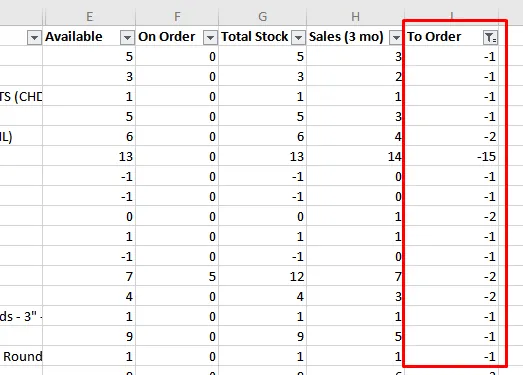The height and width of the screenshot is (375, 523).
Task: Open the On Order column filter dropdown
Action: (210, 37)
